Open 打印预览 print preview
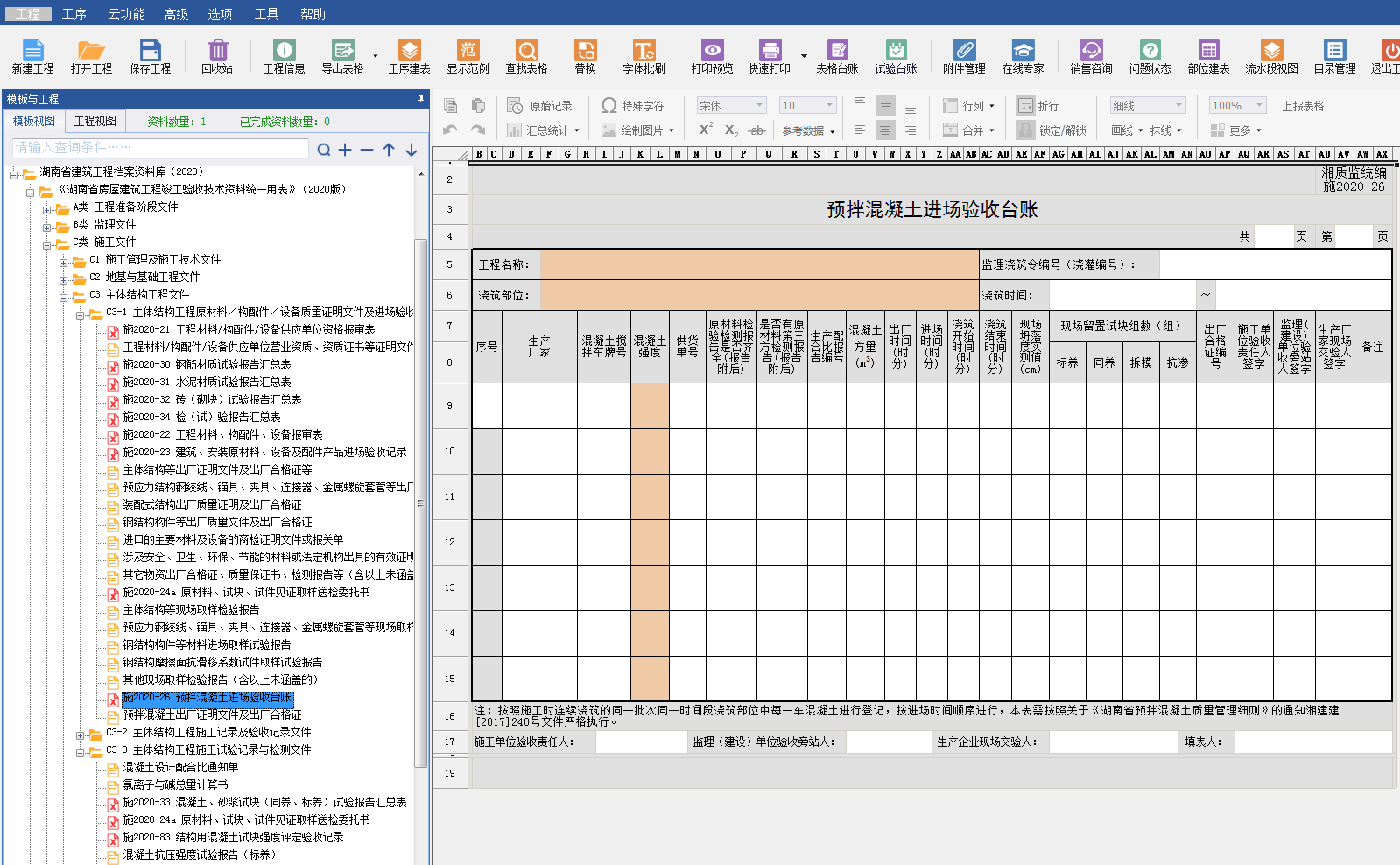Image resolution: width=1400 pixels, height=865 pixels. [712, 56]
